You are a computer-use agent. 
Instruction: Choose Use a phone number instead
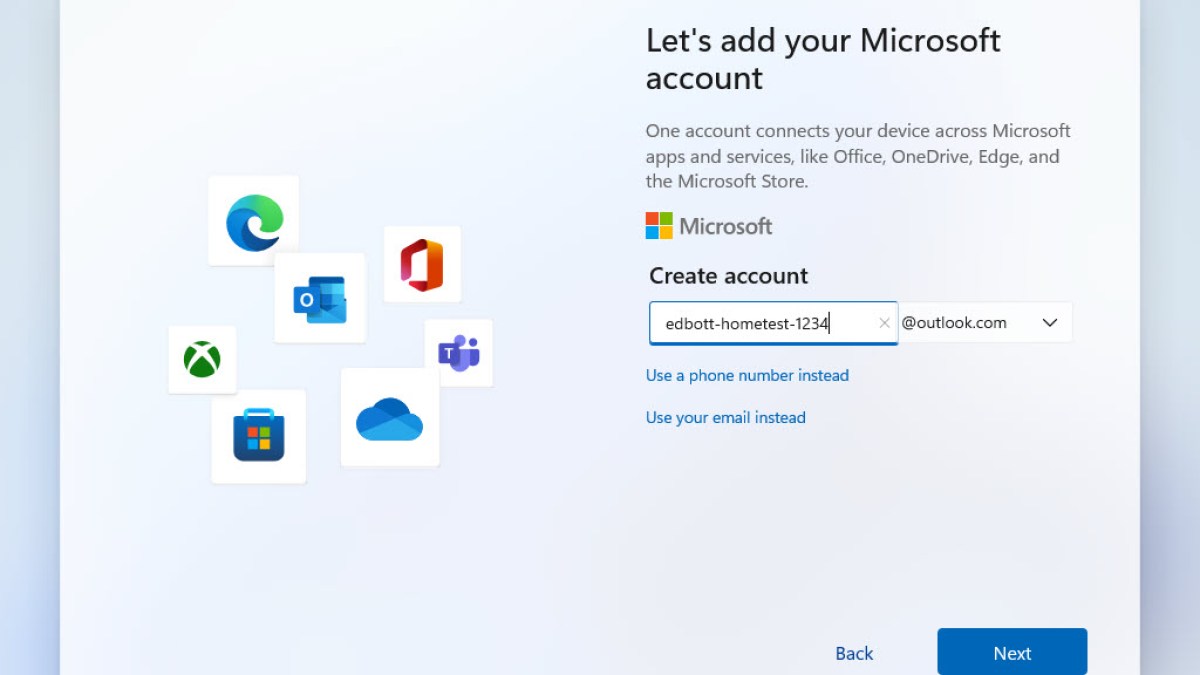[747, 375]
